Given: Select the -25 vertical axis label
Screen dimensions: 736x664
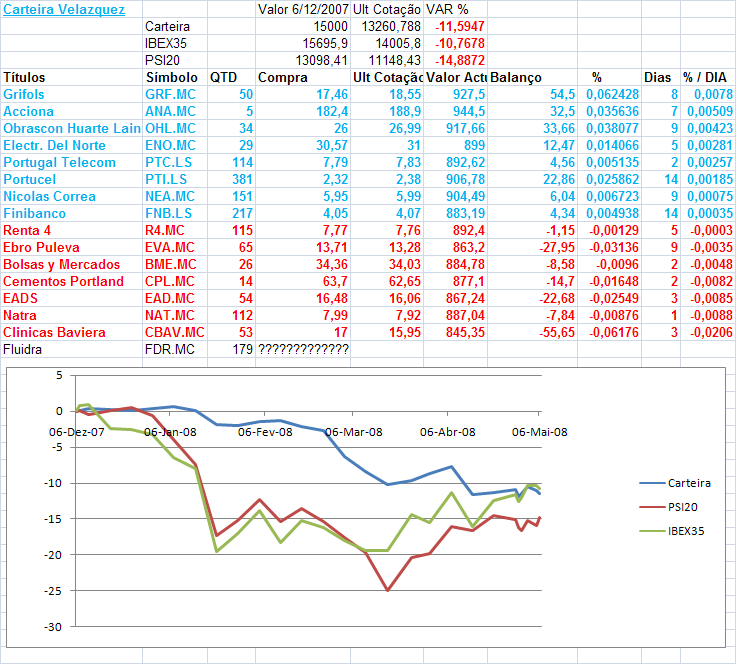Looking at the screenshot, I should click(x=53, y=591).
